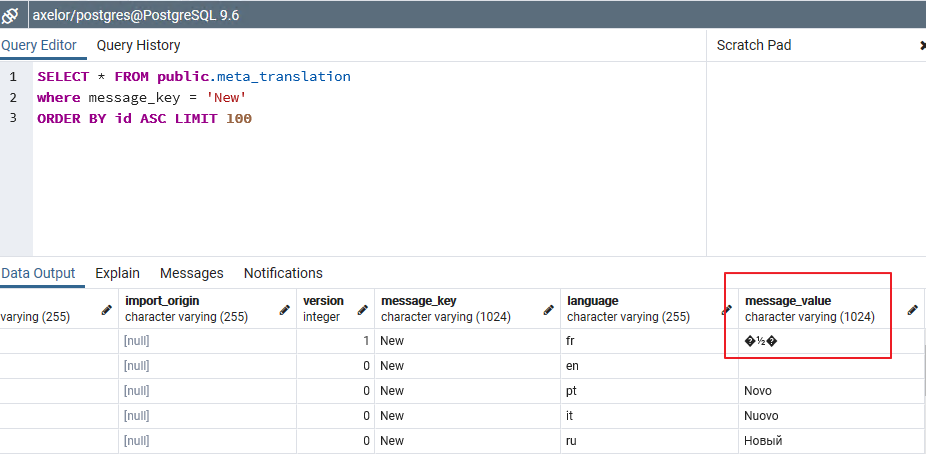
Task: Click the message_value cell 'Nuovo'
Action: click(x=831, y=416)
